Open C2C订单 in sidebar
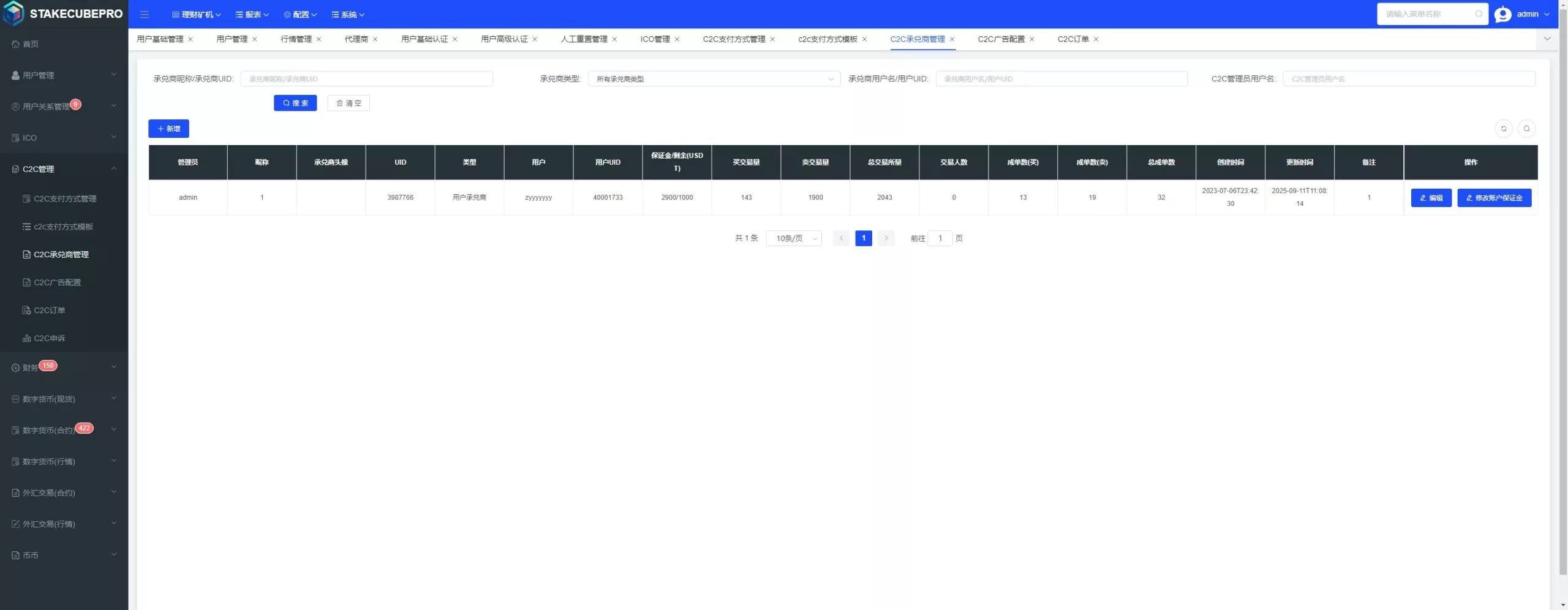Image resolution: width=1568 pixels, height=610 pixels. [64, 310]
